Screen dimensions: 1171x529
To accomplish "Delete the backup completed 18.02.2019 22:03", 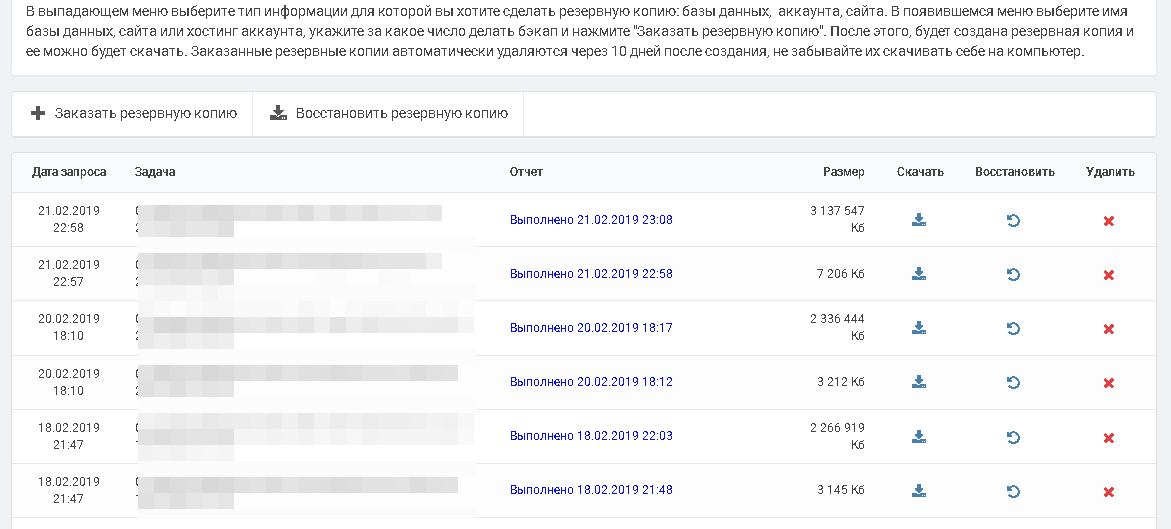I will pyautogui.click(x=1108, y=437).
